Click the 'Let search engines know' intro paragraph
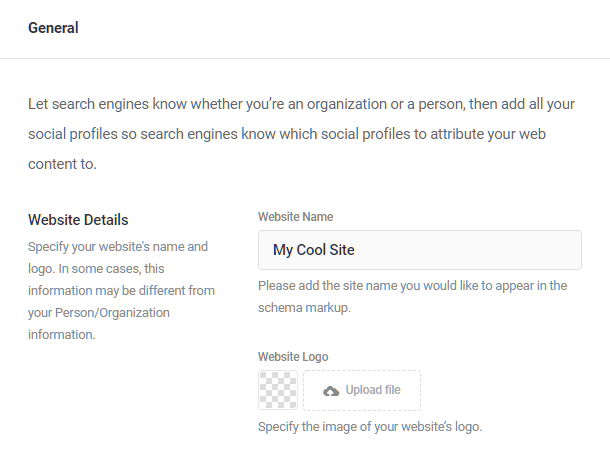Viewport: 610px width, 455px height. coord(301,134)
